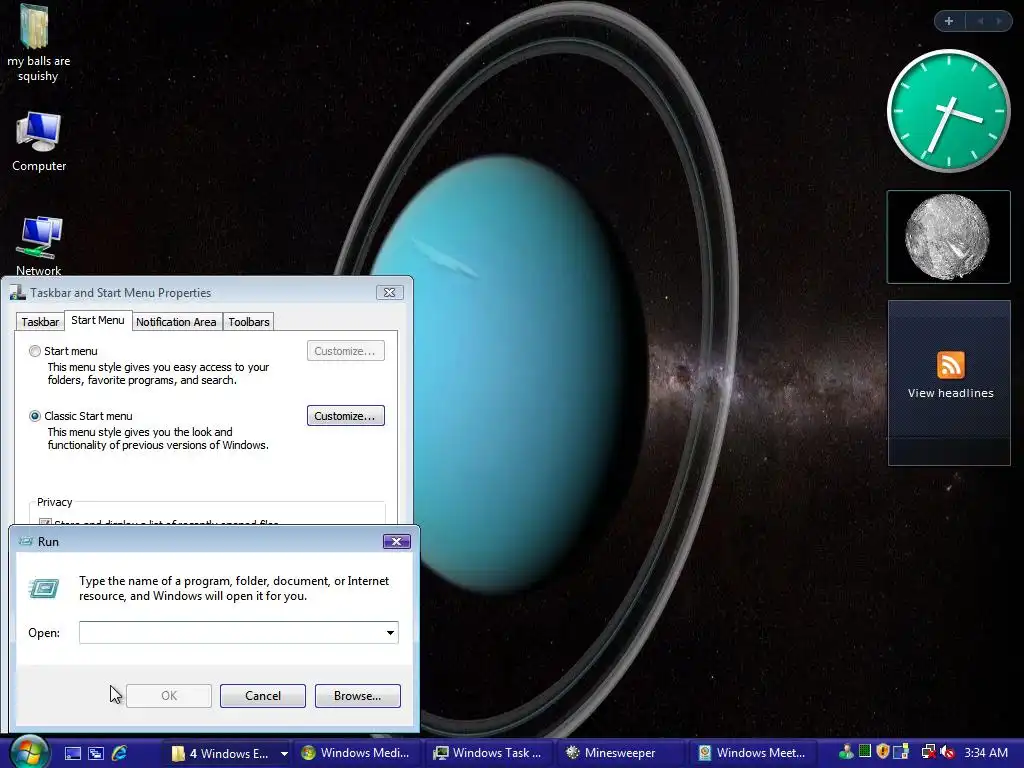This screenshot has width=1024, height=768.
Task: Click the People Near Me tray icon
Action: (846, 752)
